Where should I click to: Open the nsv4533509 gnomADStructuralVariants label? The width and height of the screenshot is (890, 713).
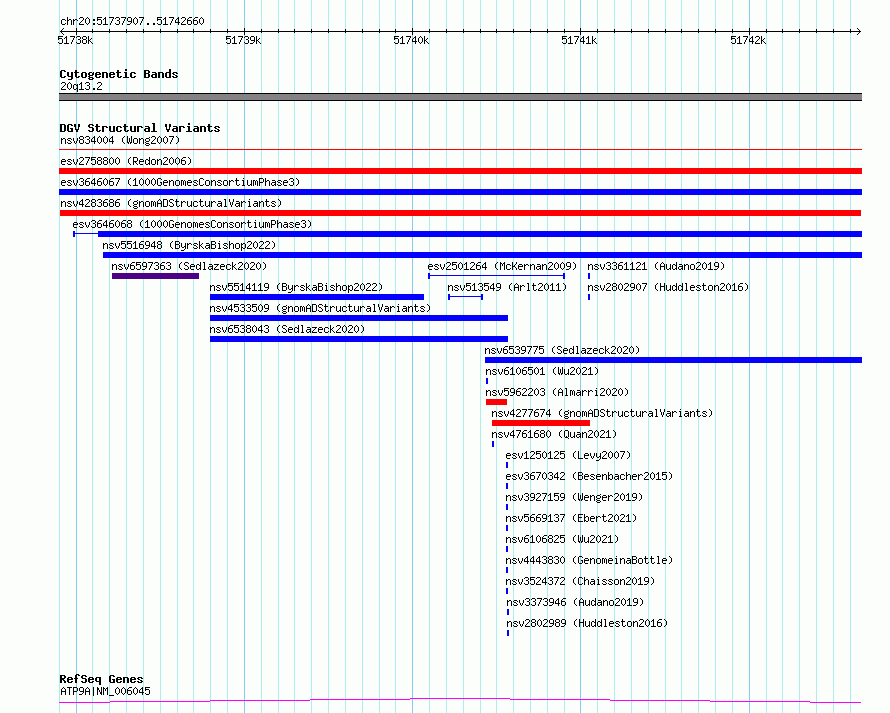[x=320, y=308]
